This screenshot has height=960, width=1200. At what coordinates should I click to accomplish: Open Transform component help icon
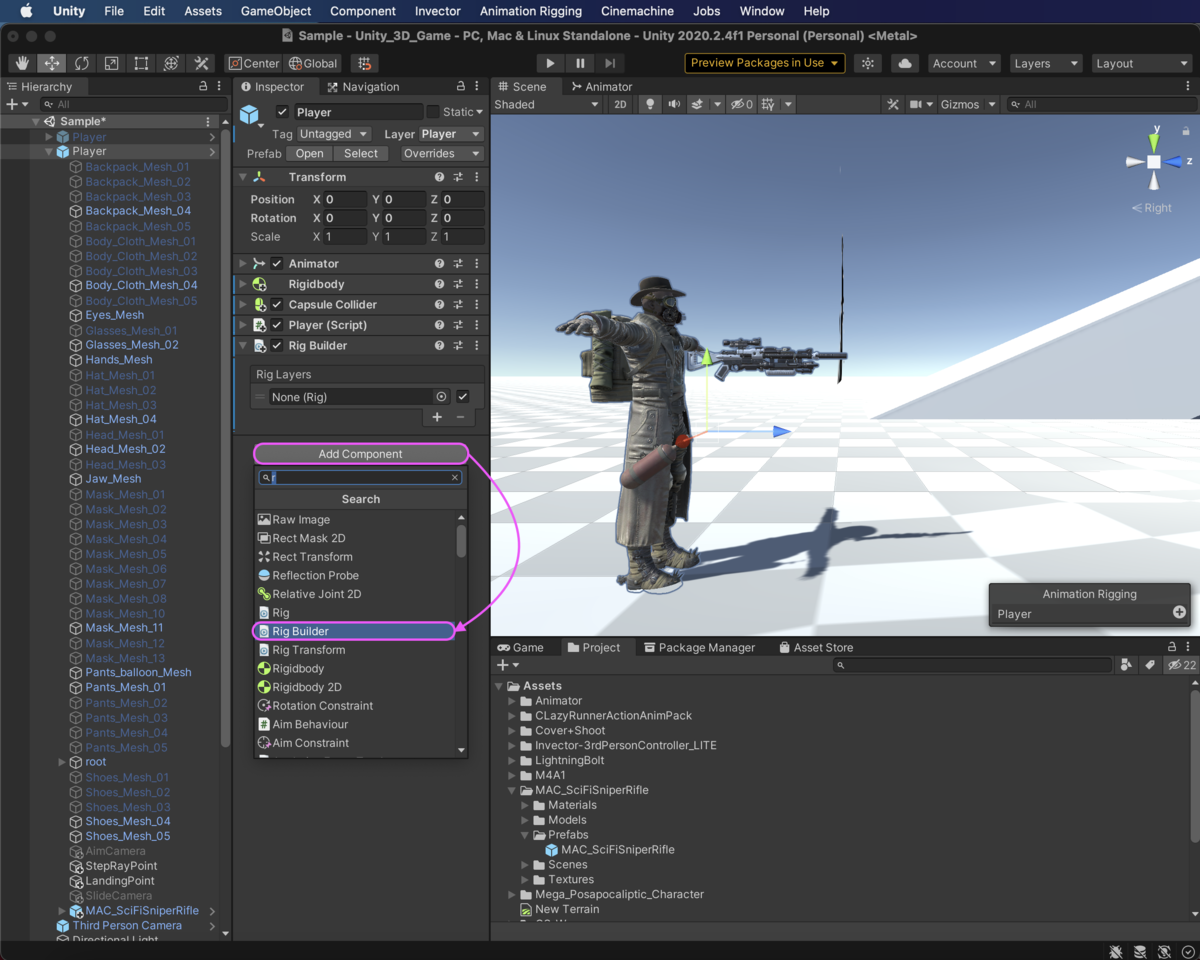[x=439, y=177]
